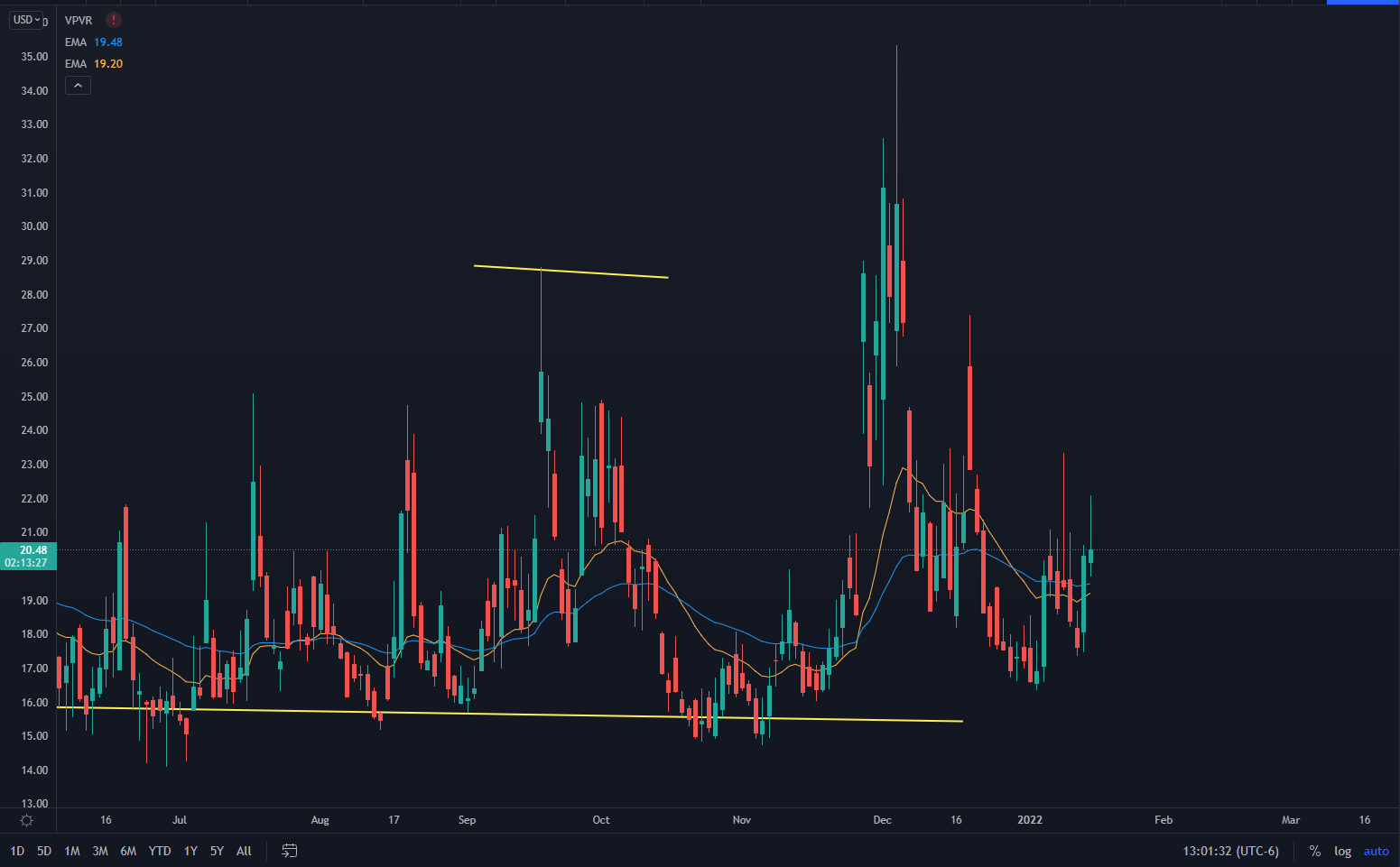The image size is (1400, 867).
Task: Toggle auto scale mode
Action: (1377, 851)
